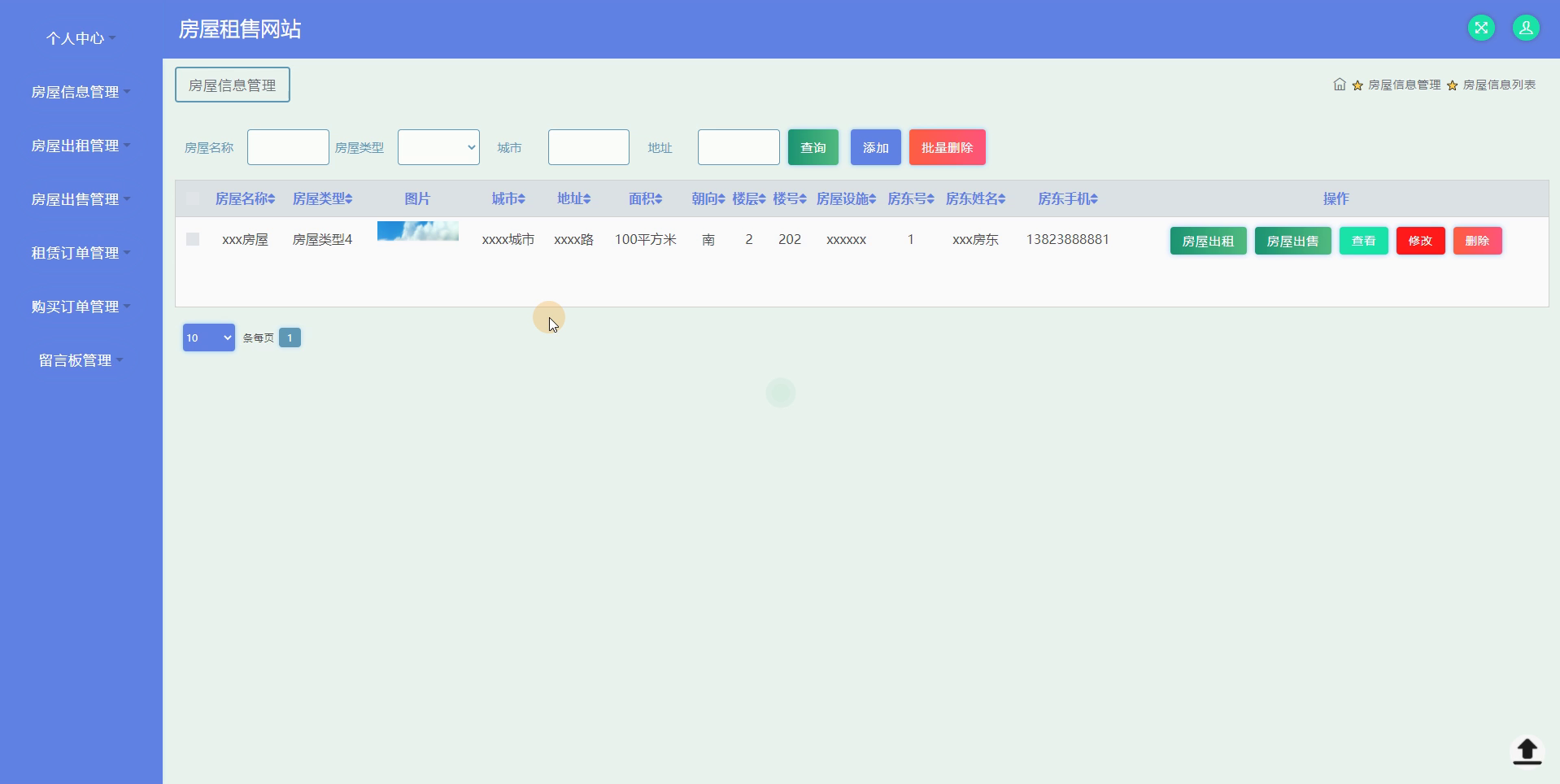Sort table by 朝向 column
Image resolution: width=1560 pixels, height=784 pixels.
point(708,198)
